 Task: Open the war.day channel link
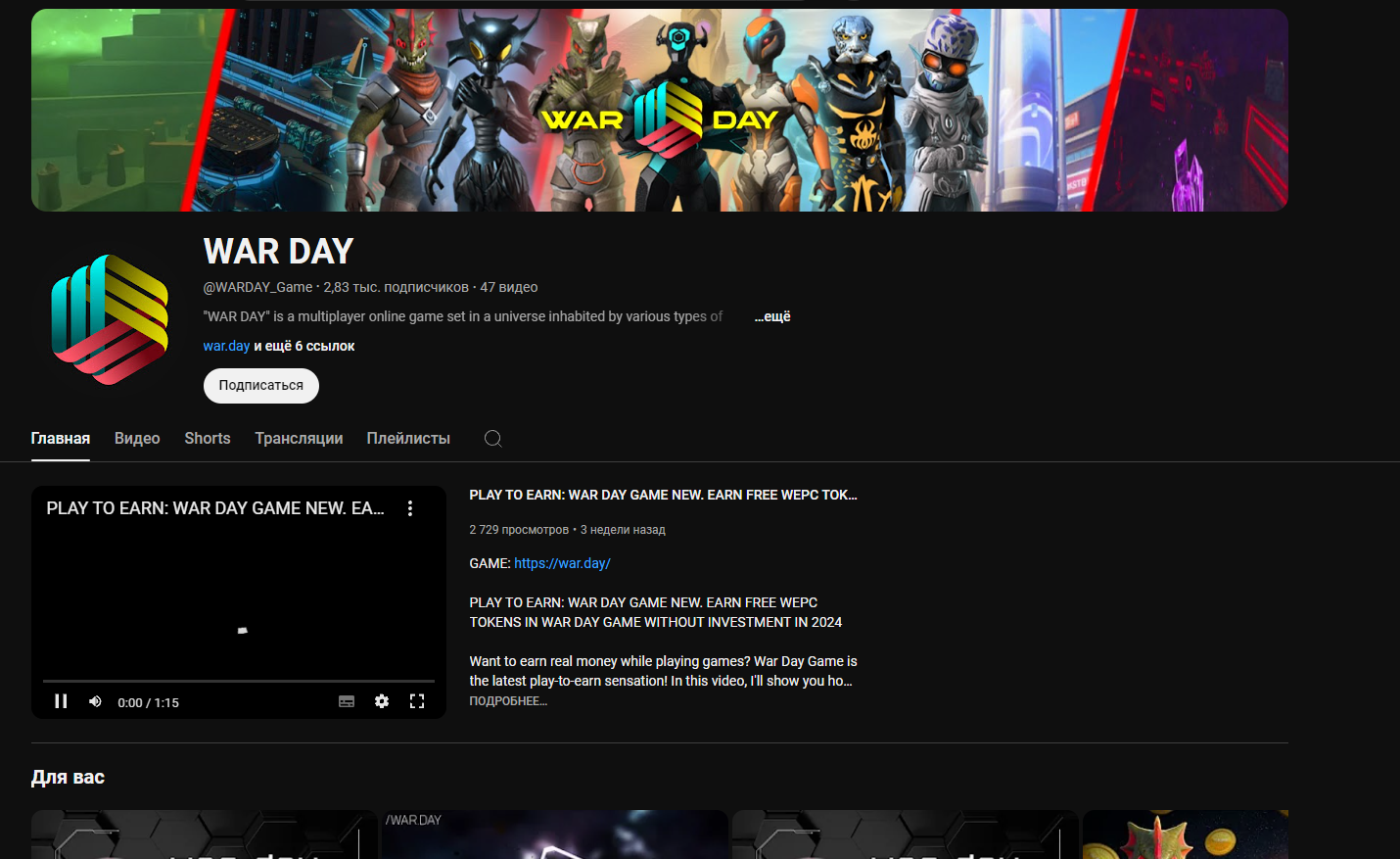[x=226, y=346]
